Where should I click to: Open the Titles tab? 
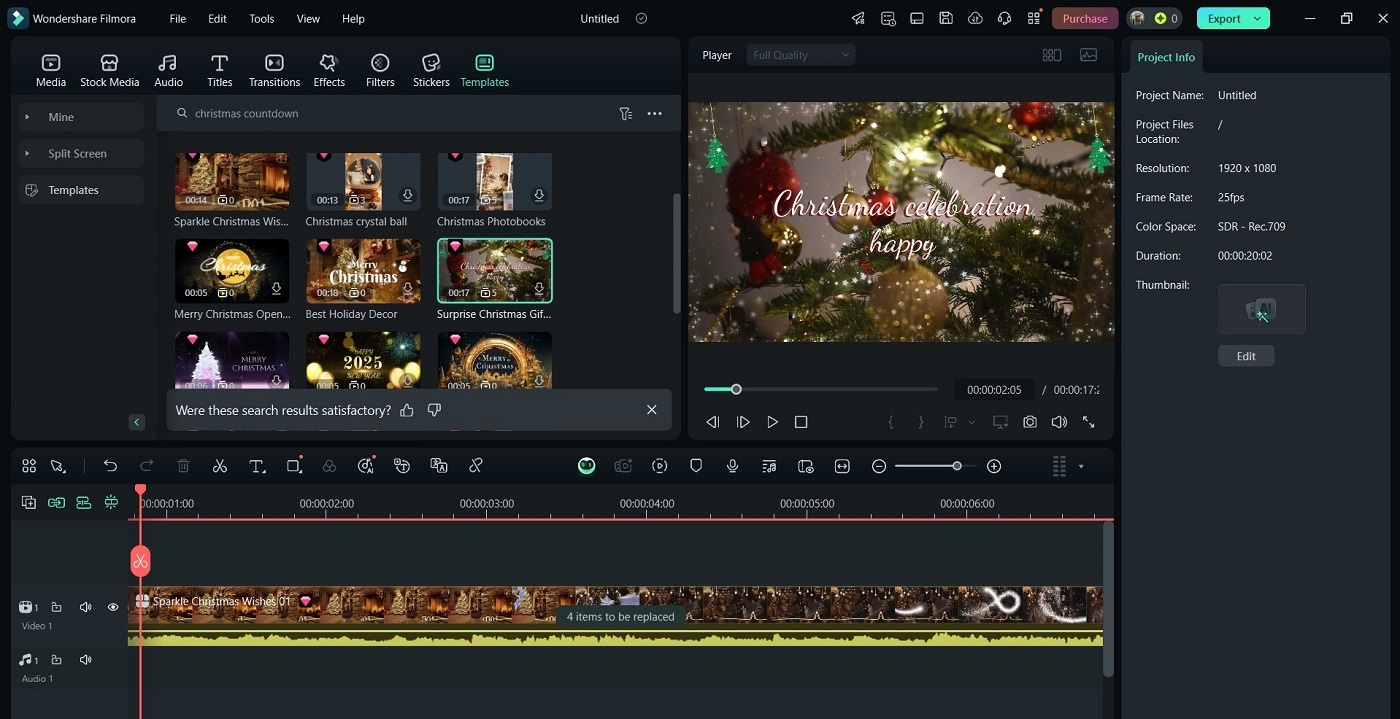point(219,71)
